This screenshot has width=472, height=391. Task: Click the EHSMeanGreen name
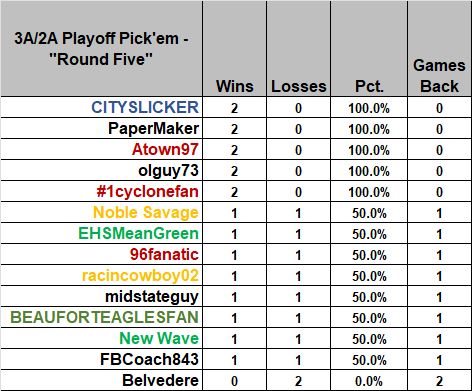139,233
